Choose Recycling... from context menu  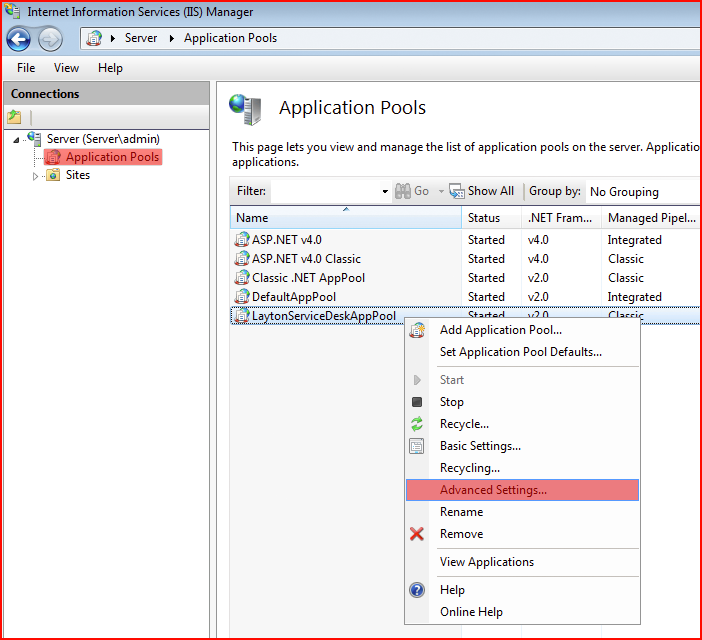(522, 468)
